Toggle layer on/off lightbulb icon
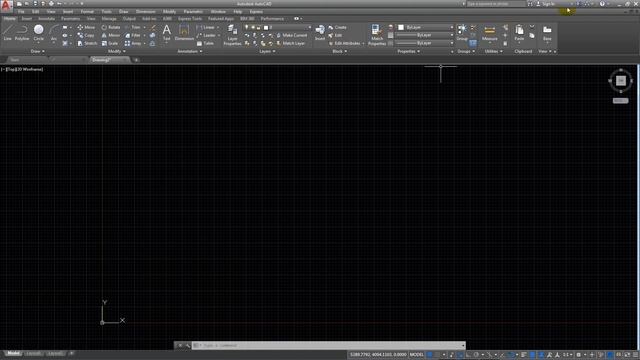The height and width of the screenshot is (360, 640). [x=247, y=27]
